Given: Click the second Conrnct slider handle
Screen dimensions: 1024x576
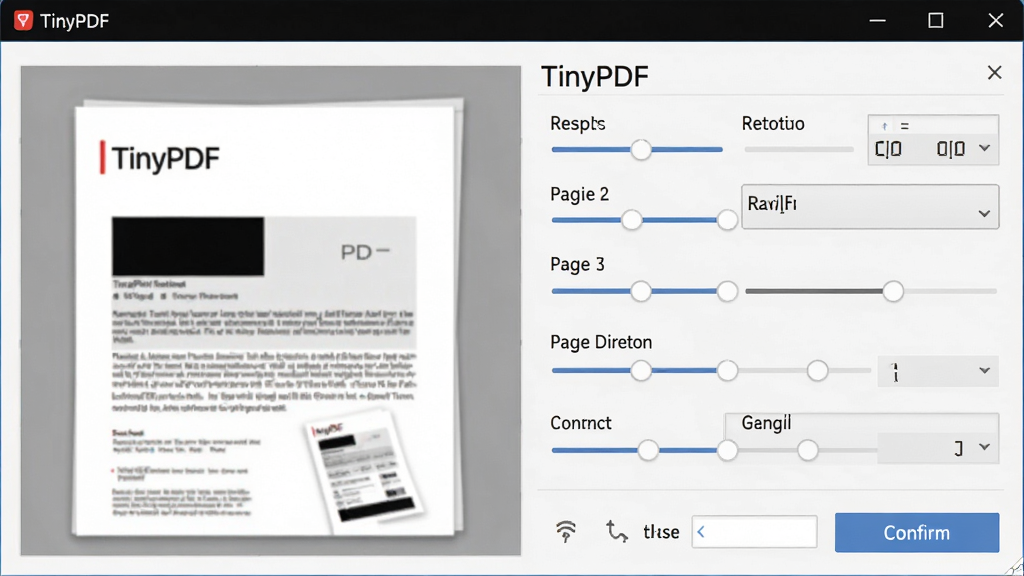Looking at the screenshot, I should tap(727, 450).
